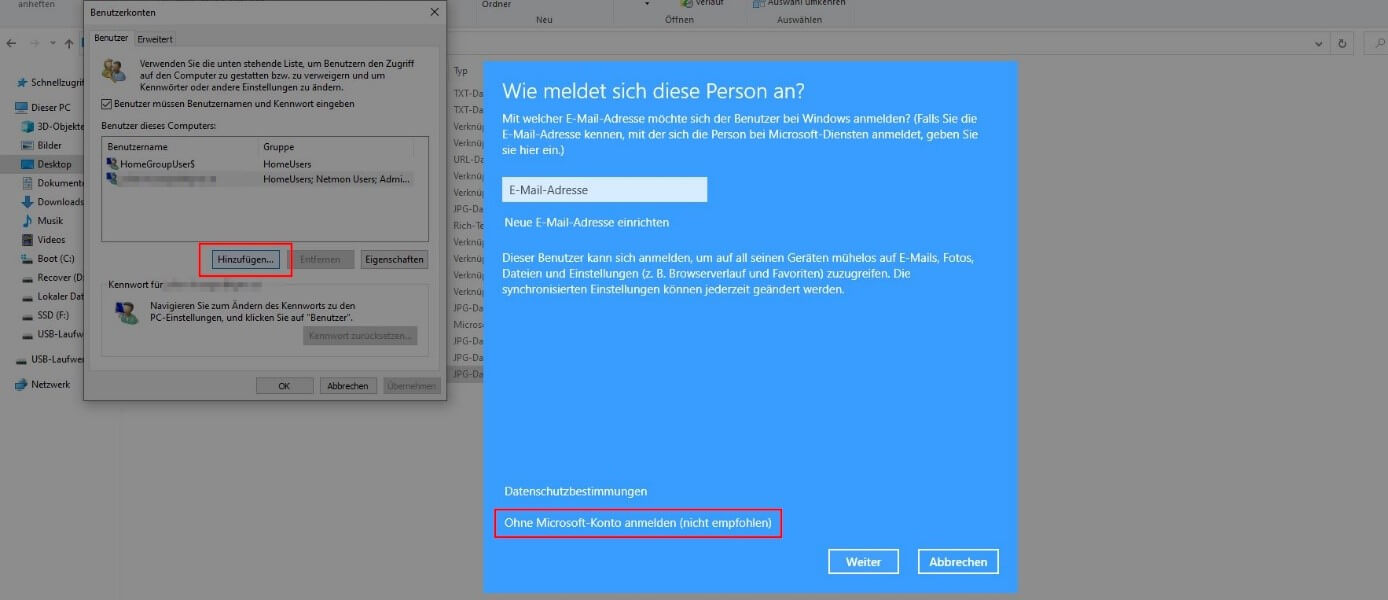Viewport: 1388px width, 600px height.
Task: Select Recover (D:) drive icon in sidebar
Action: point(28,278)
